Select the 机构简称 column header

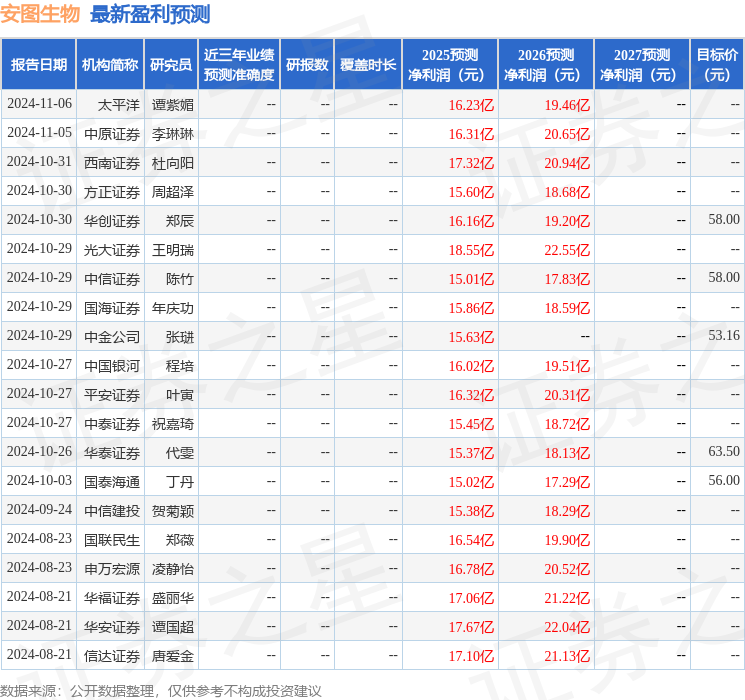coord(110,65)
